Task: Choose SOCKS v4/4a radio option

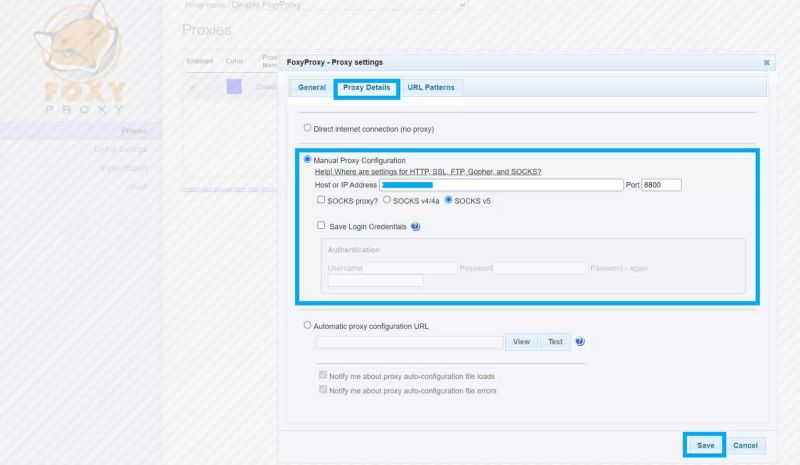Action: pyautogui.click(x=387, y=200)
